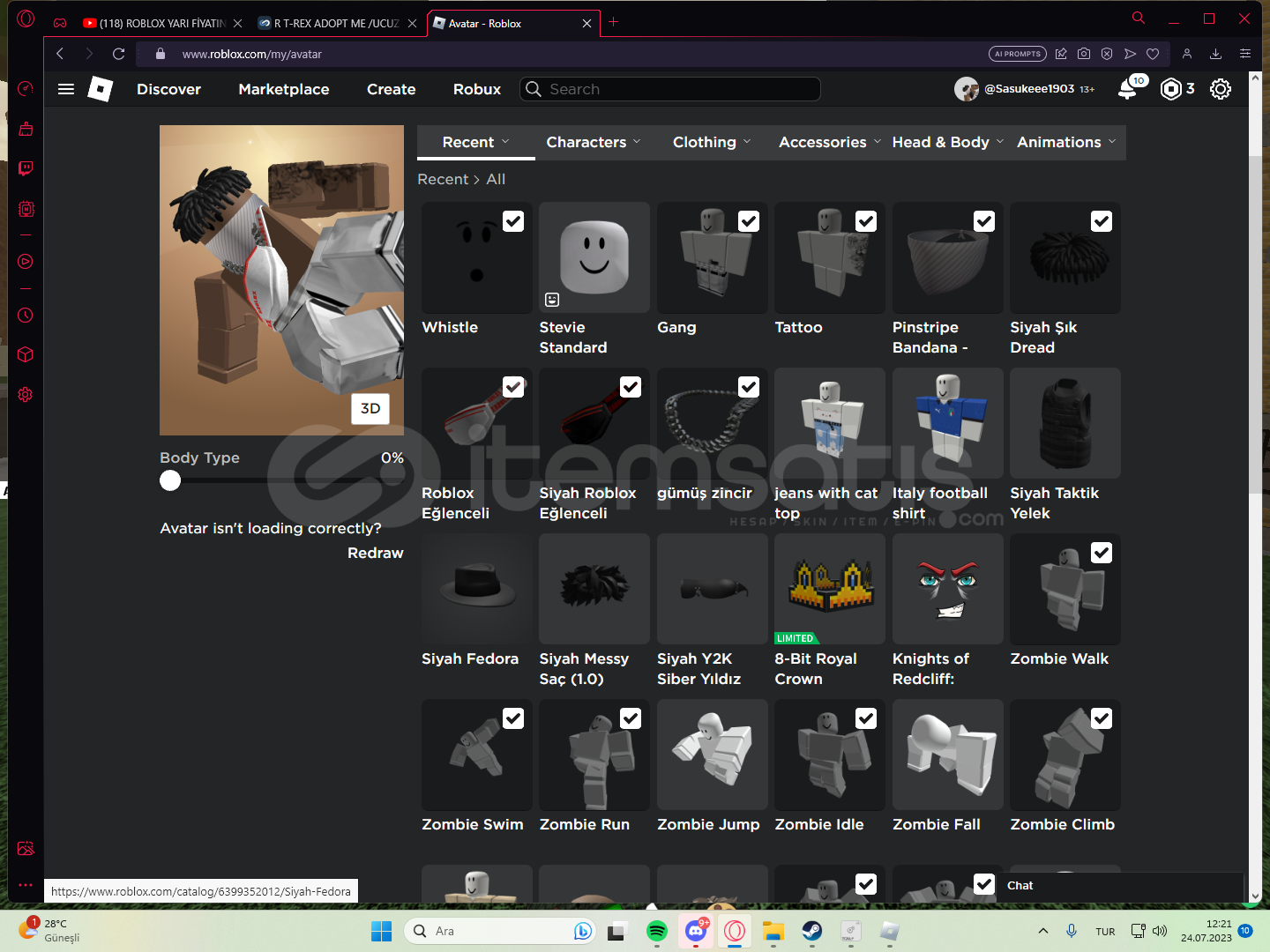Viewport: 1270px width, 952px height.
Task: Go back with the browser back arrow
Action: 60,54
